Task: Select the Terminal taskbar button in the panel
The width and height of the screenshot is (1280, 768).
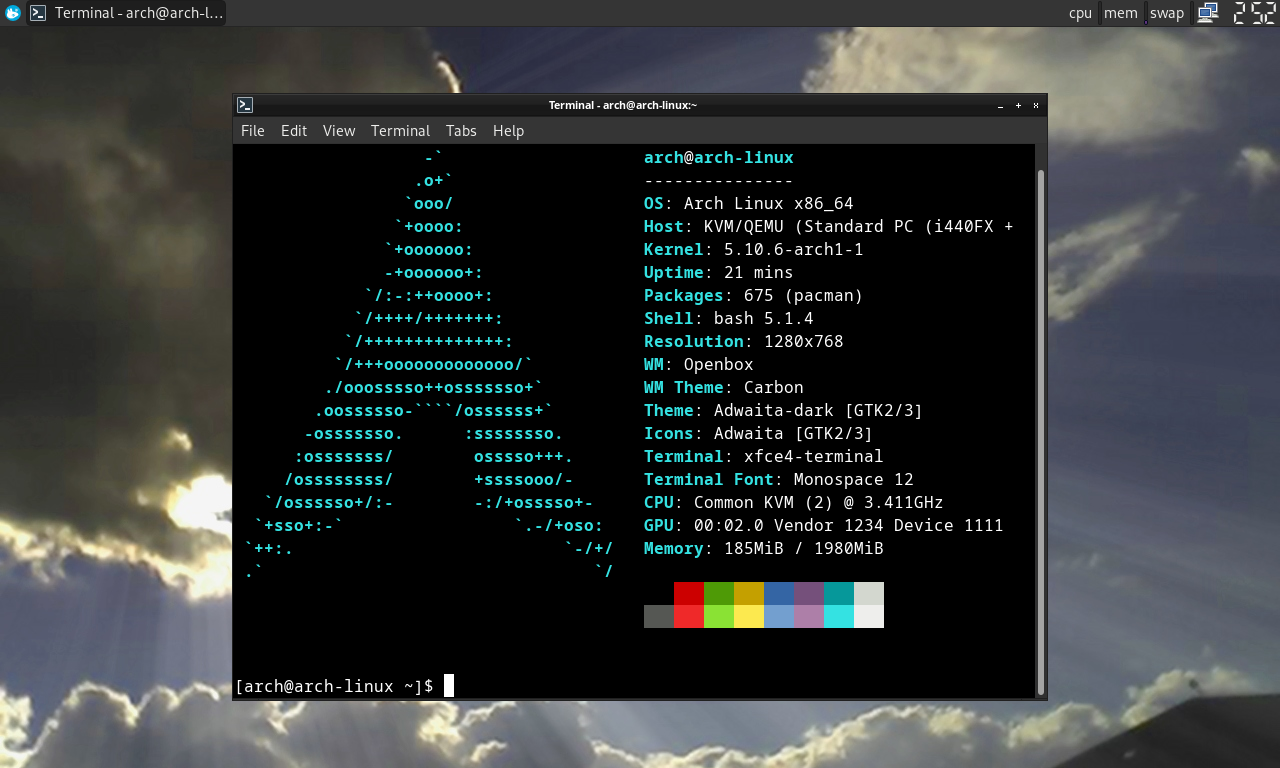Action: pyautogui.click(x=126, y=13)
